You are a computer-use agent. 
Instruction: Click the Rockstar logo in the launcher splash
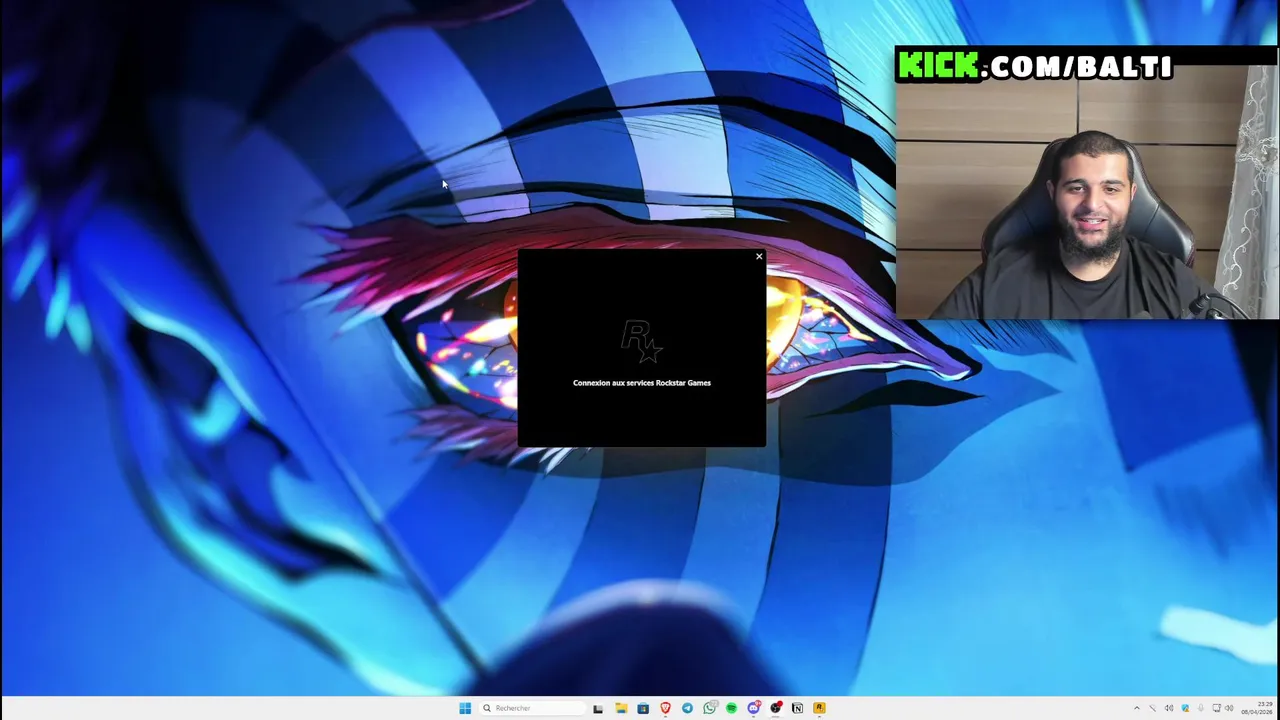[641, 341]
